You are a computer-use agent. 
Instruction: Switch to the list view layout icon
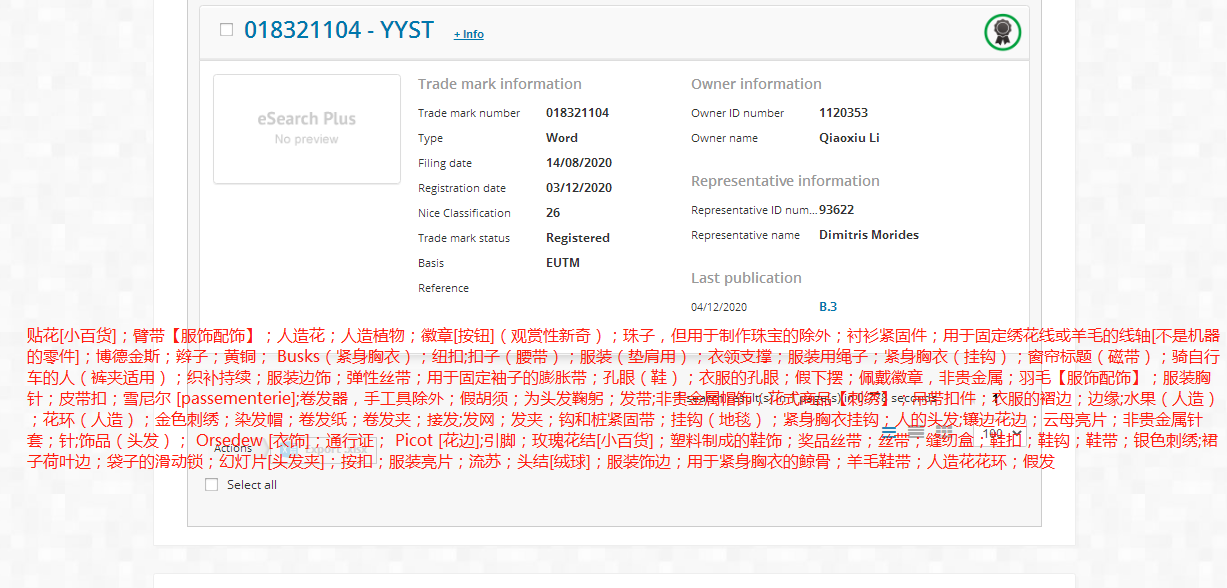pos(889,434)
